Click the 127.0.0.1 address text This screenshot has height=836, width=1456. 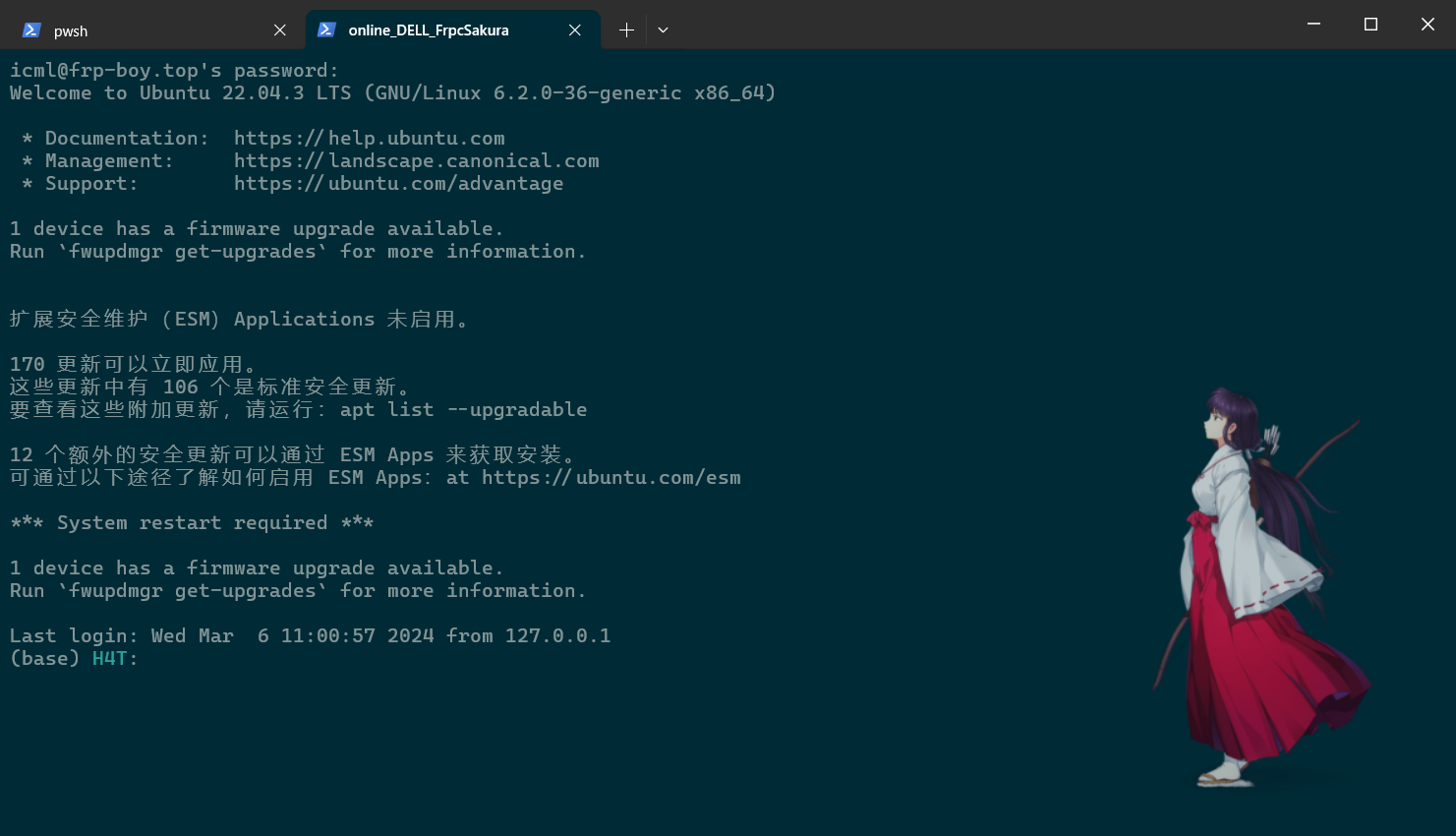(561, 635)
